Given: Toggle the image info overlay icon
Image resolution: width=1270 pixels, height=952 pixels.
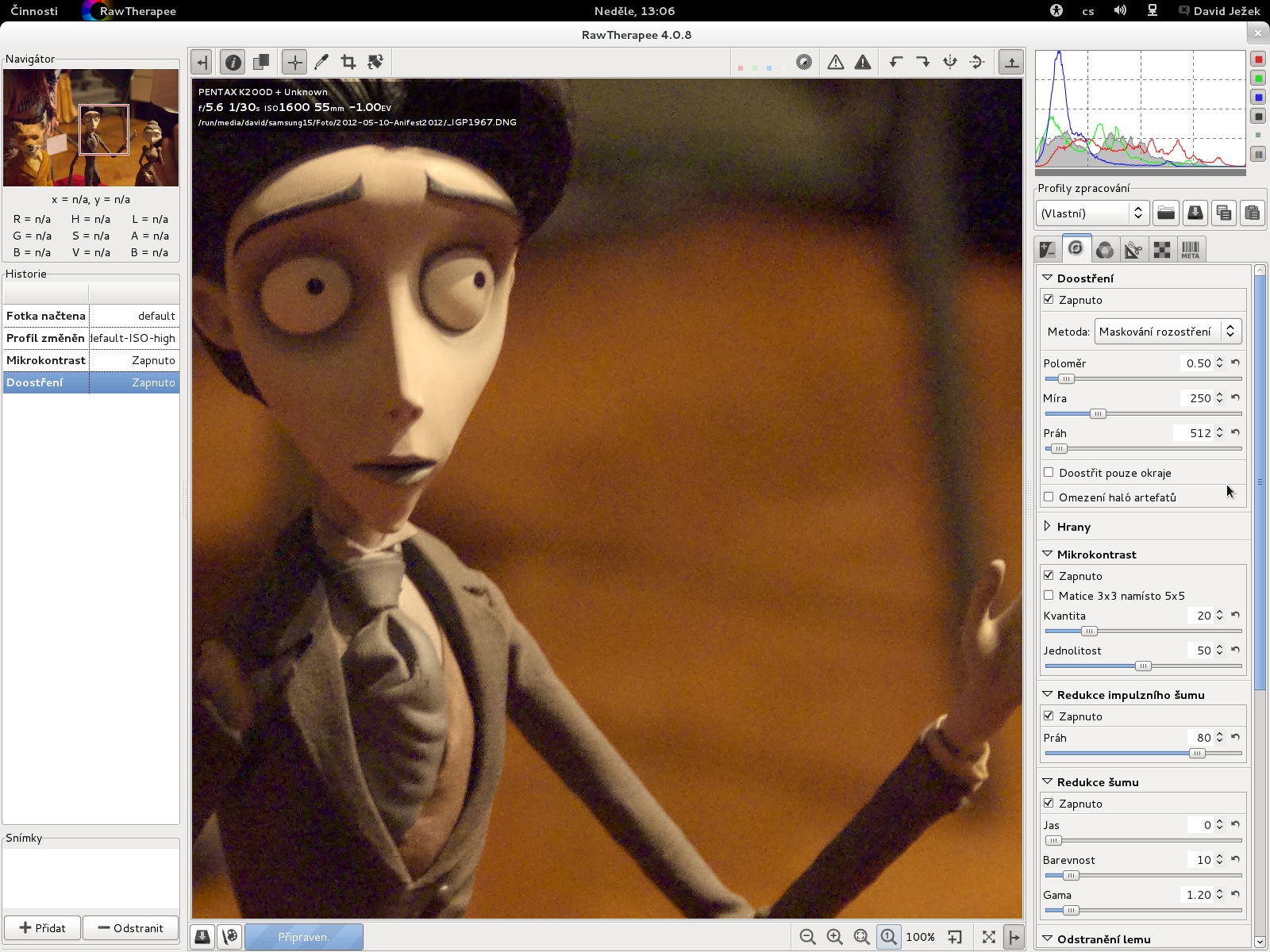Looking at the screenshot, I should (x=233, y=62).
